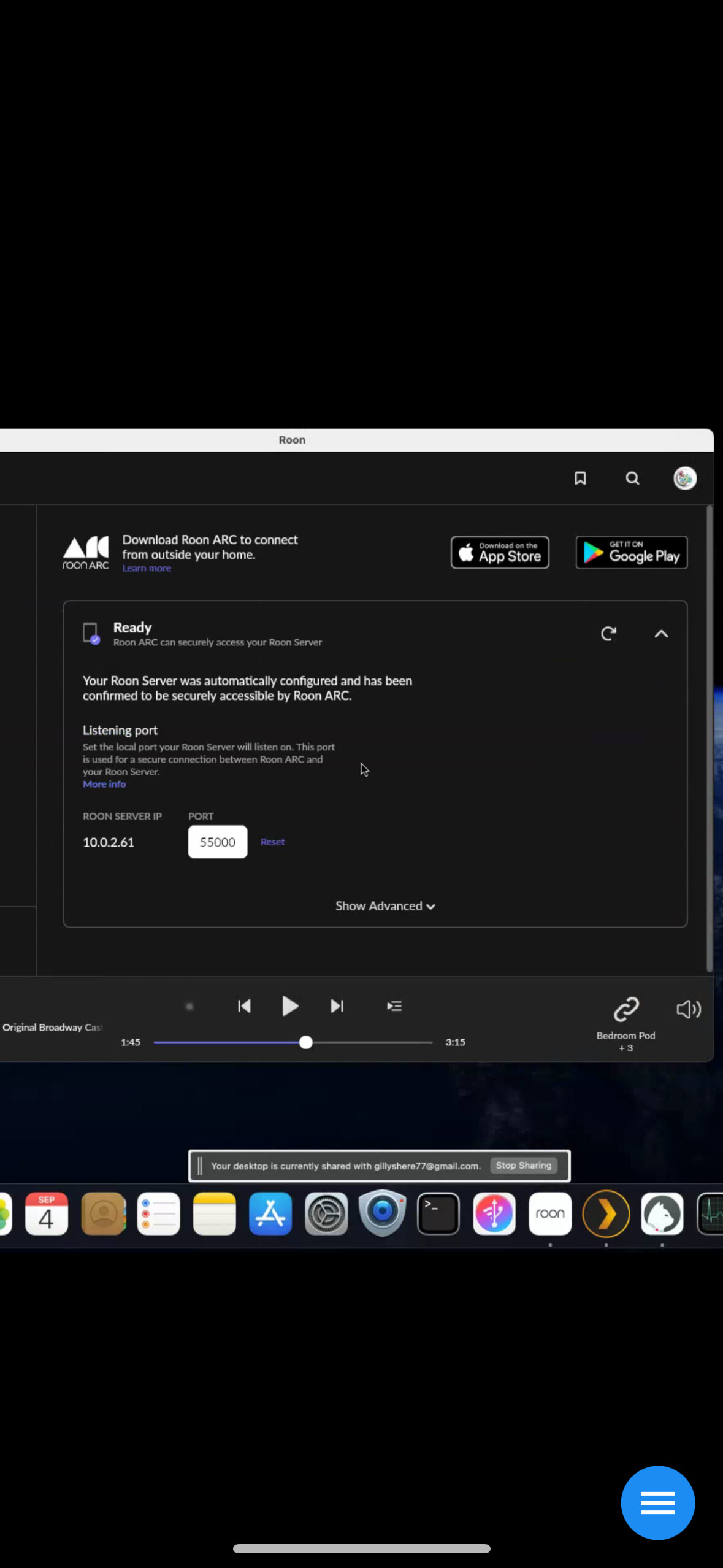Click the Stop Sharing button

click(x=524, y=1166)
